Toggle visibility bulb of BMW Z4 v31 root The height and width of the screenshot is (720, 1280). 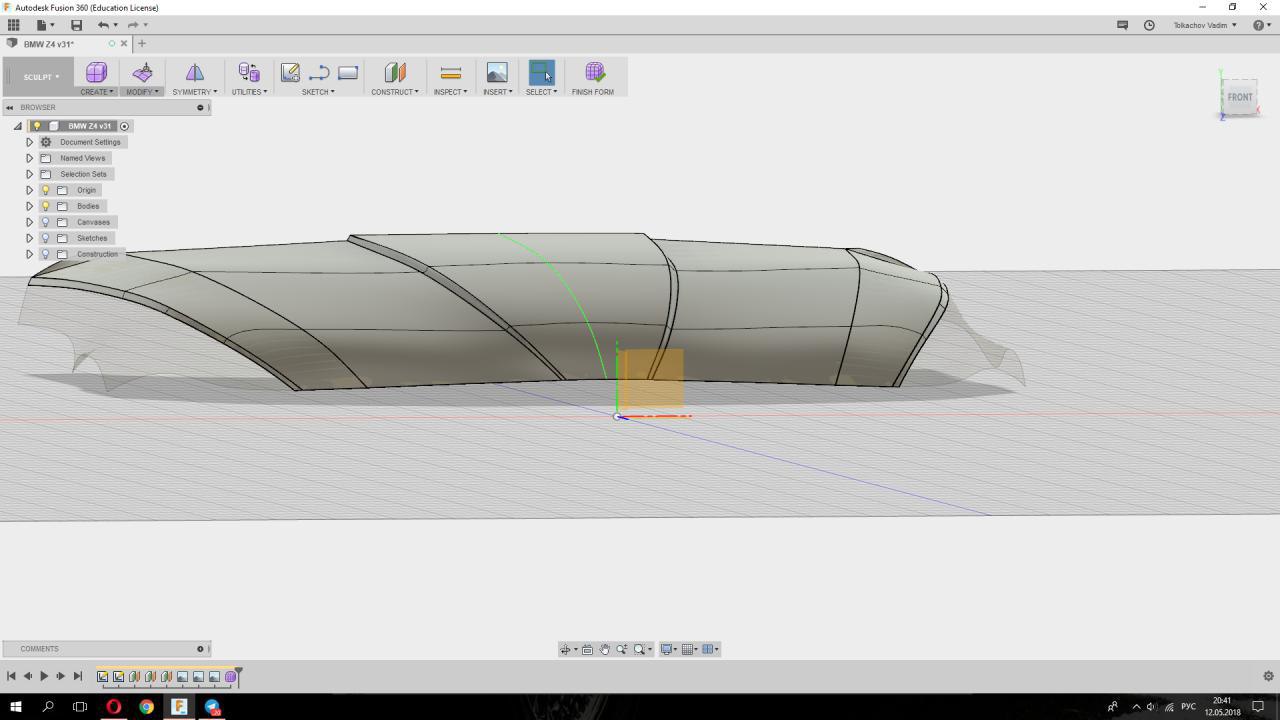pyautogui.click(x=37, y=126)
